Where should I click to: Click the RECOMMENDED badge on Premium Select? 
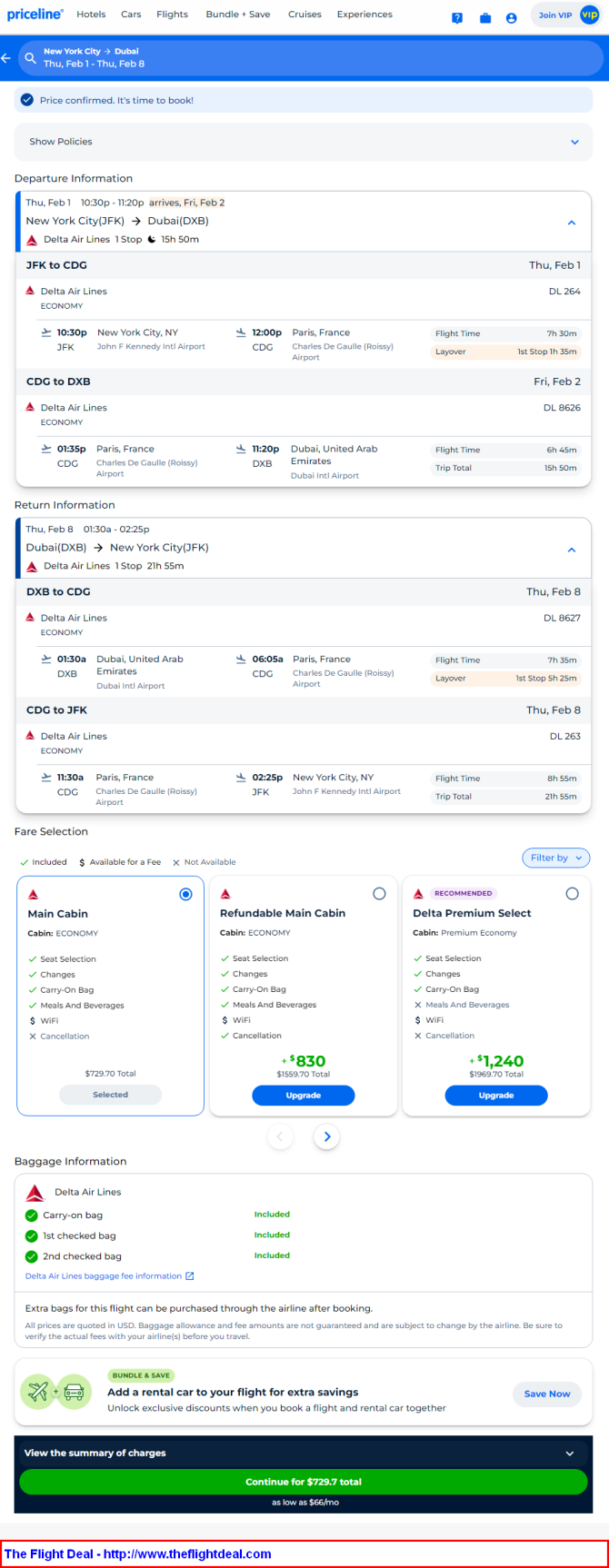[x=463, y=894]
